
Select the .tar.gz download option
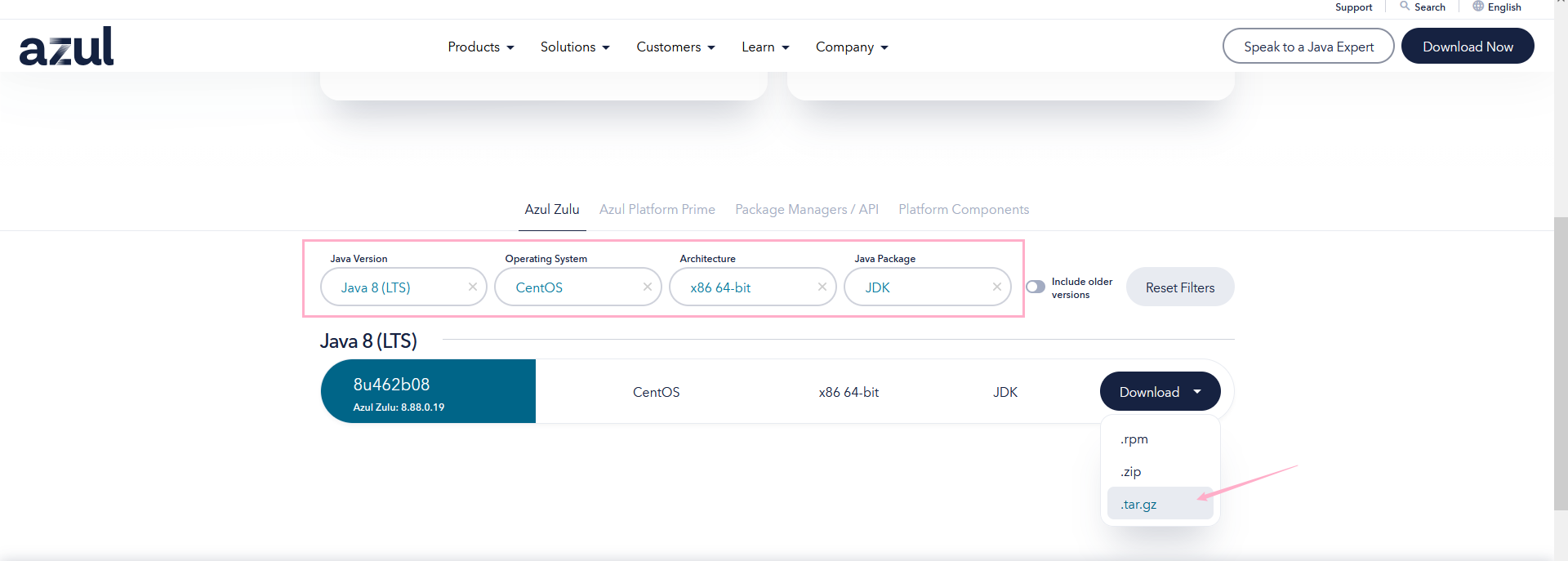point(1160,504)
